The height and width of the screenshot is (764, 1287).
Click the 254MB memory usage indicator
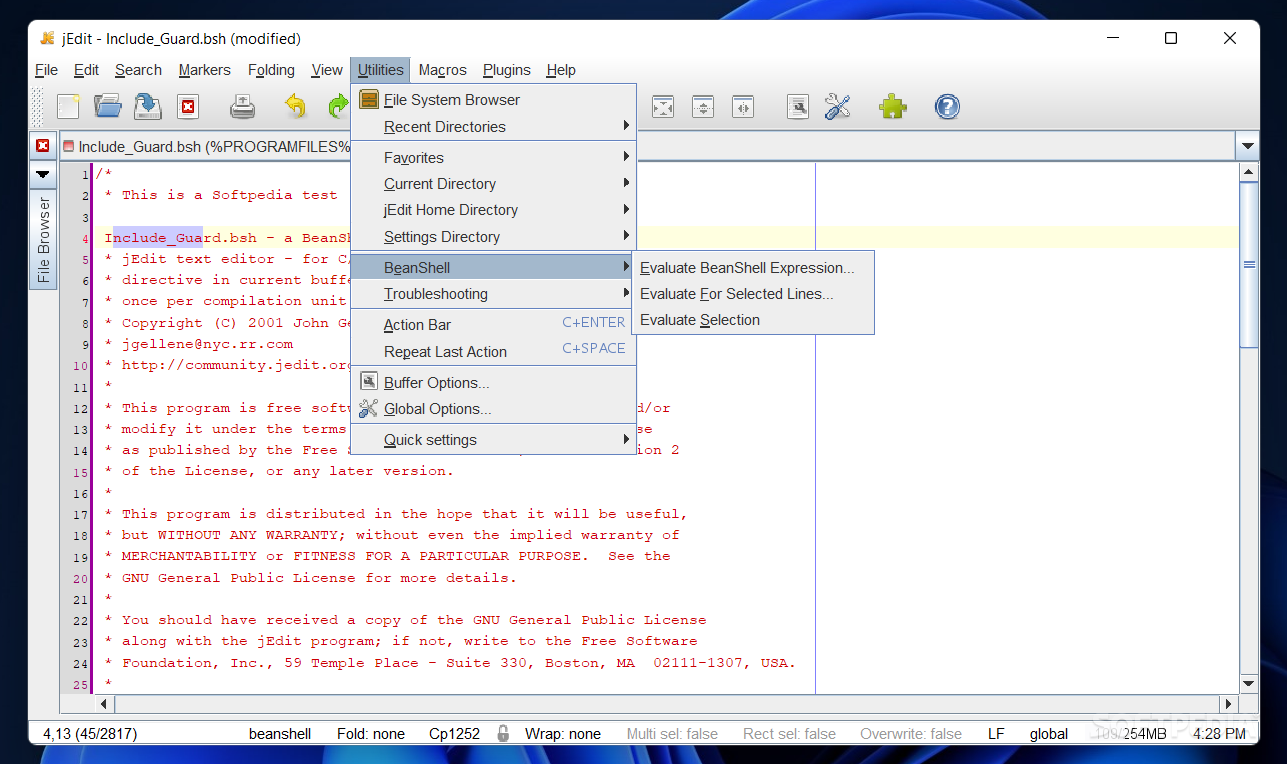pos(1131,734)
